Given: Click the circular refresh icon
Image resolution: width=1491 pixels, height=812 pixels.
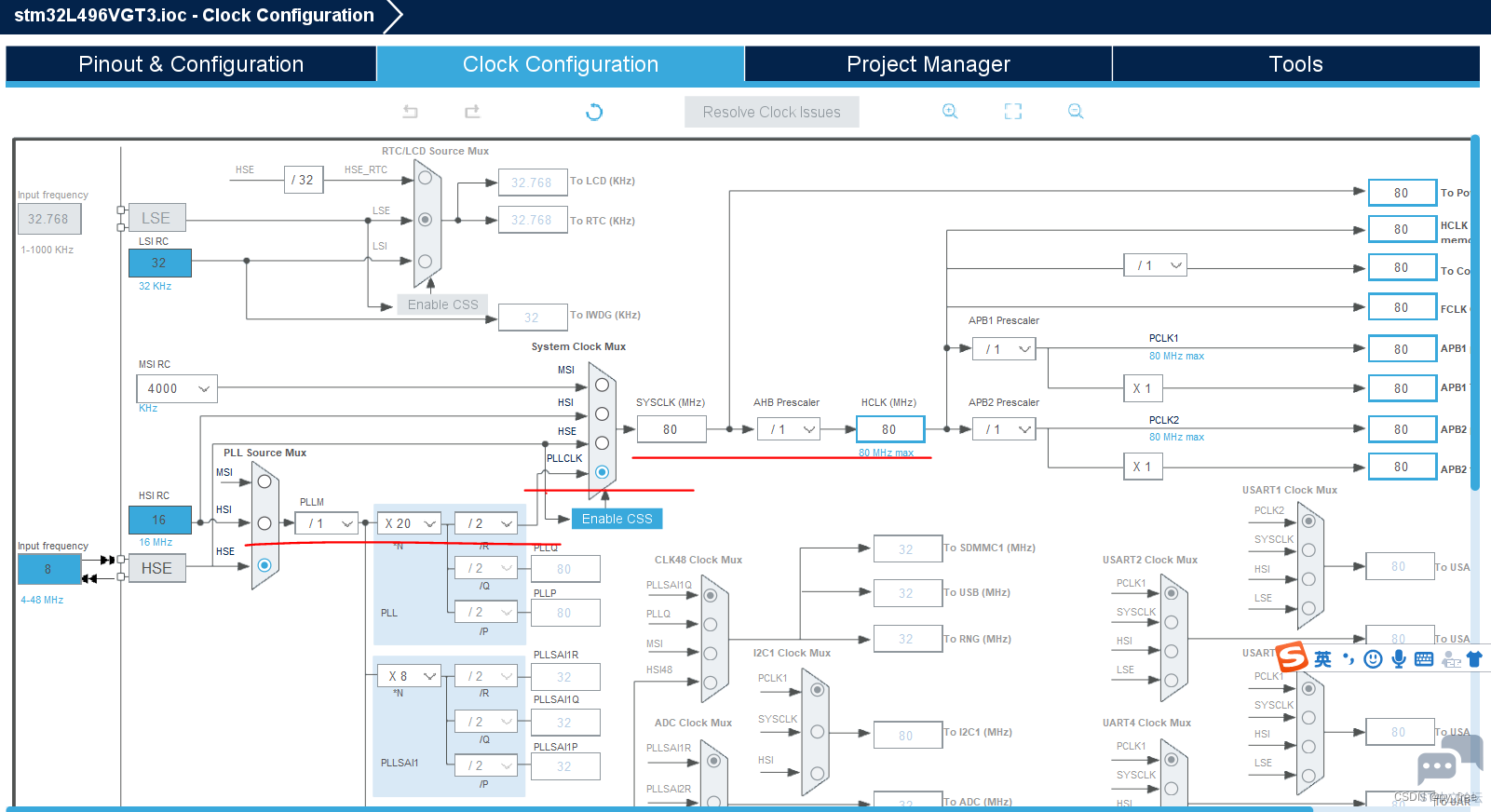Looking at the screenshot, I should click(594, 112).
